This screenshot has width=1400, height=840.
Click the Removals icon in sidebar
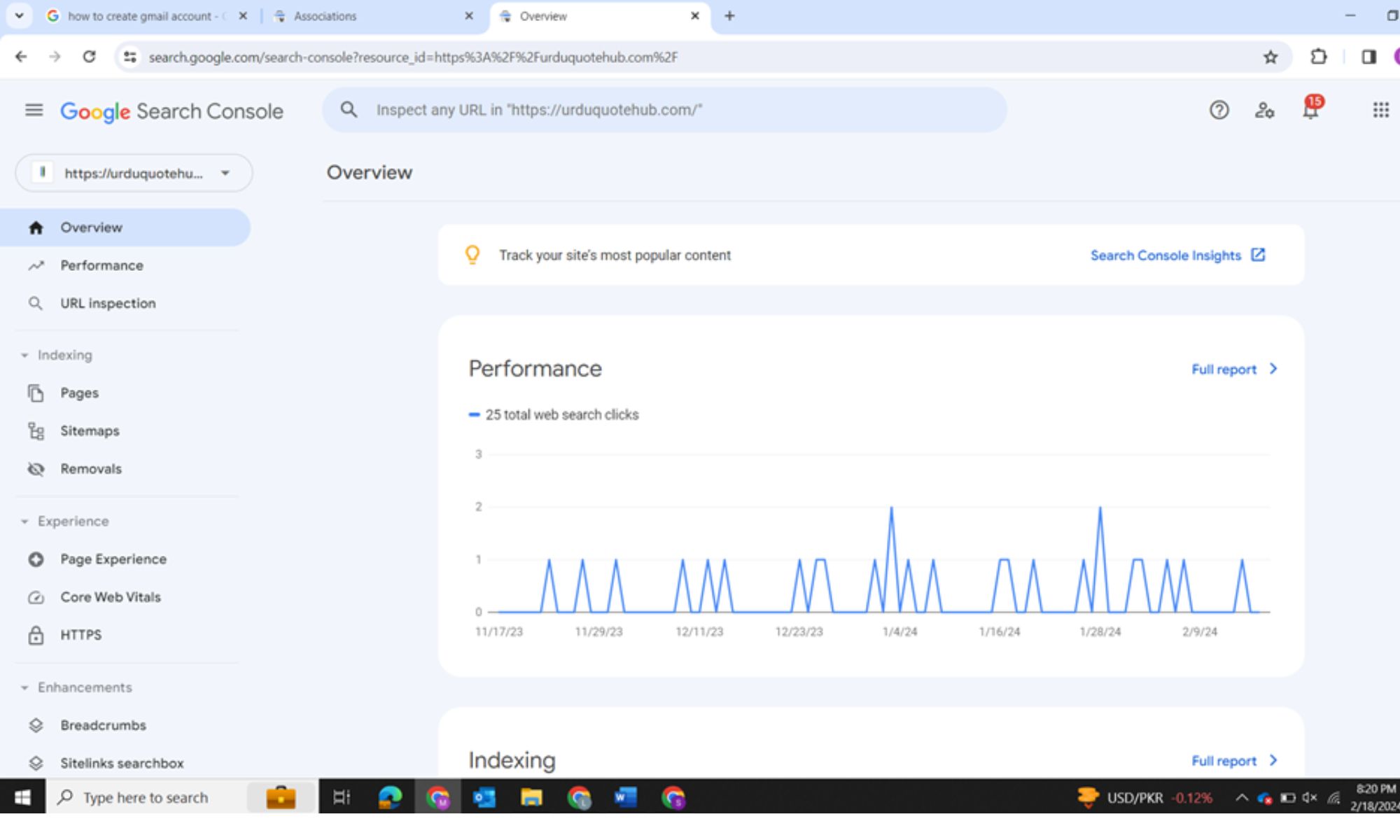pos(36,468)
